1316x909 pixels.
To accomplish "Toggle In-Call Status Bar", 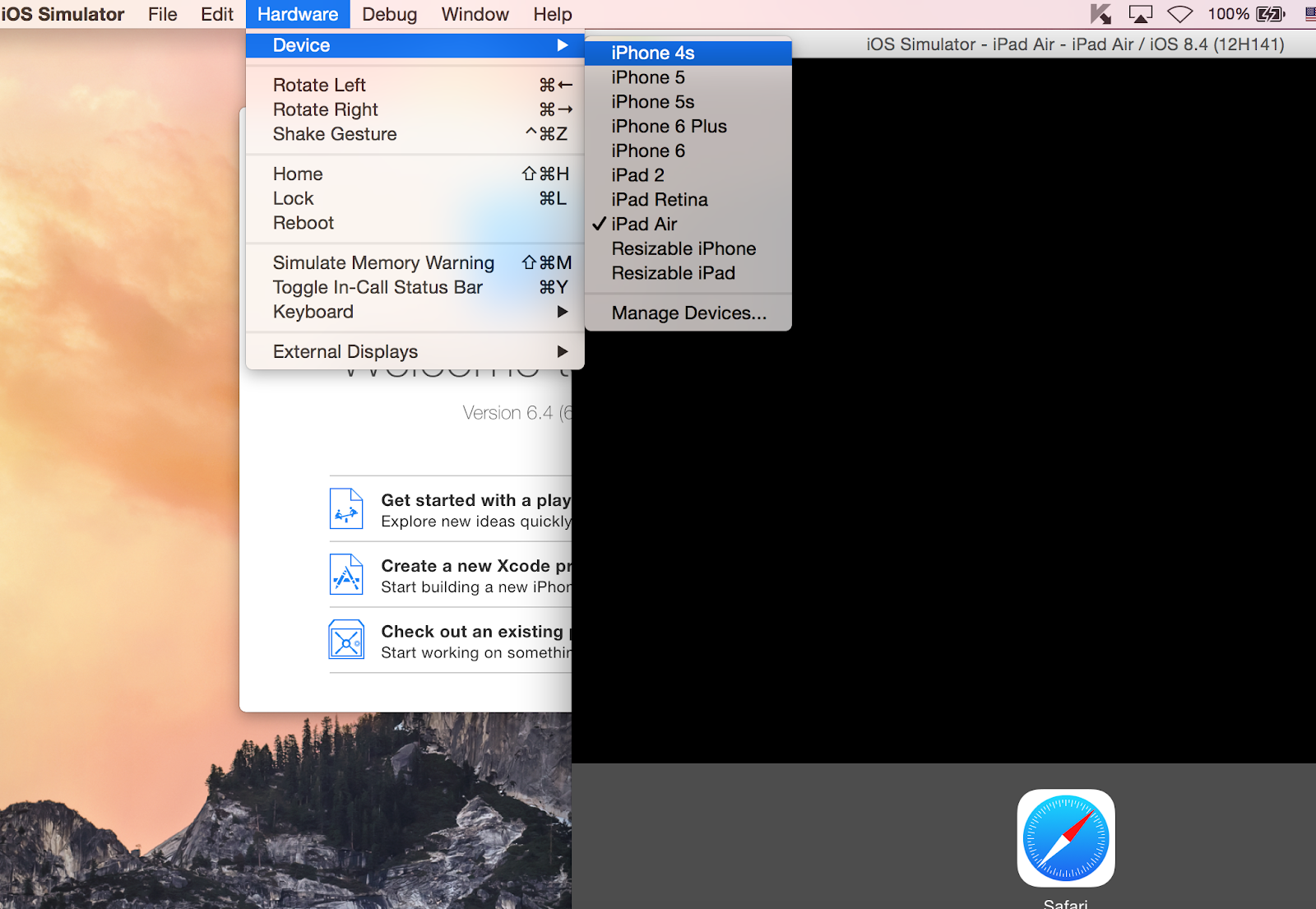I will coord(415,287).
